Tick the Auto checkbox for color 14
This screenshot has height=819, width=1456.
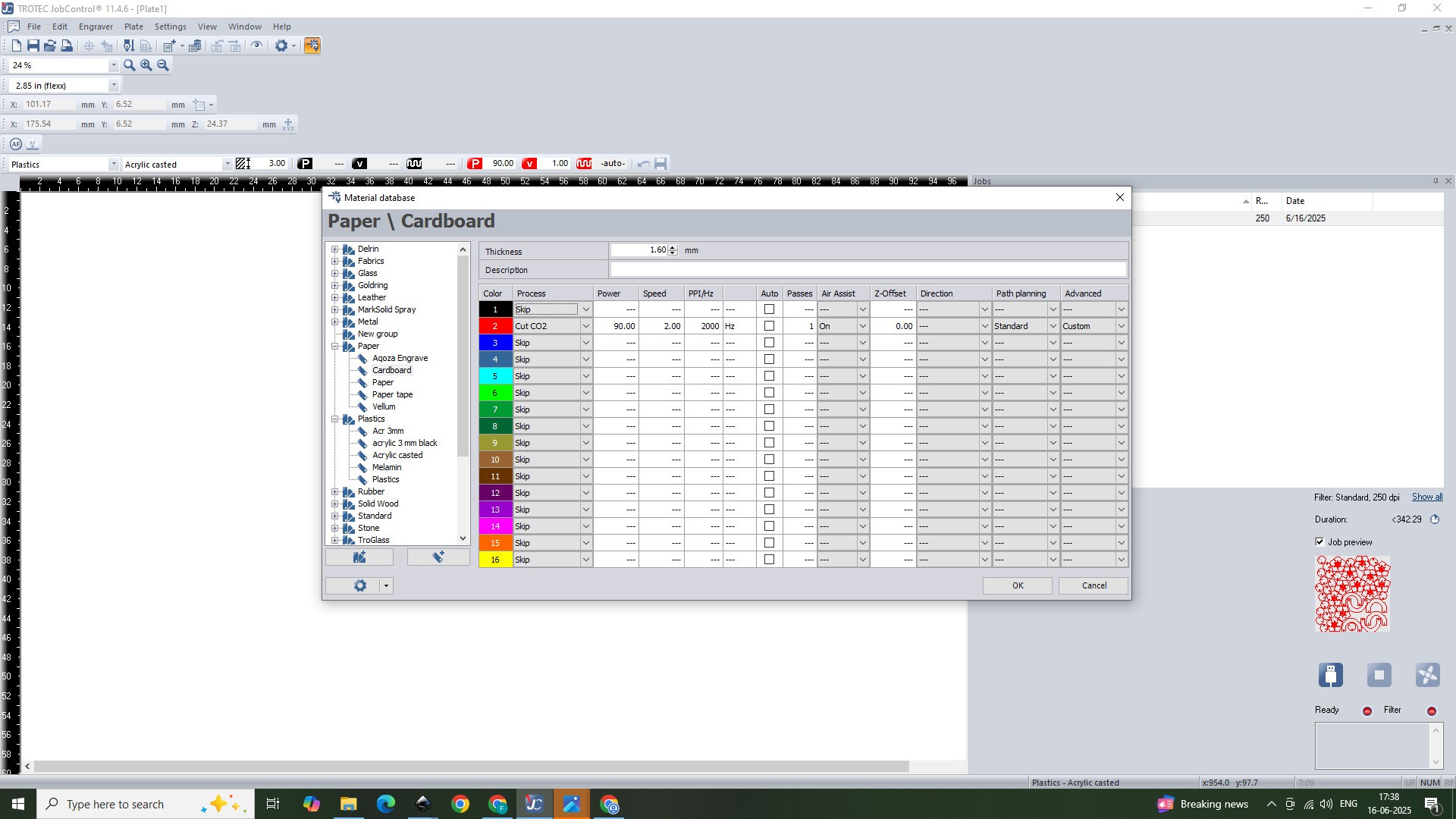(x=769, y=526)
